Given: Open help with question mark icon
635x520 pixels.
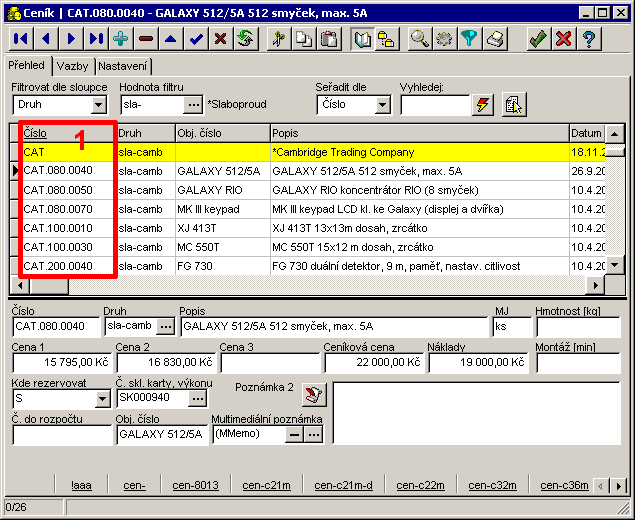Looking at the screenshot, I should pyautogui.click(x=589, y=39).
